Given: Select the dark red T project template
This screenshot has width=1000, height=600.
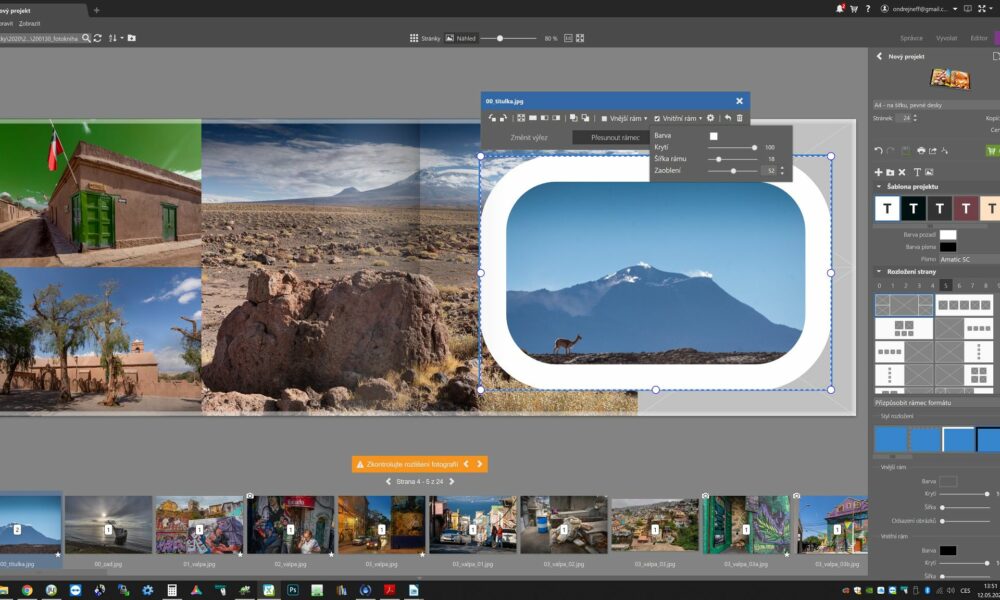Looking at the screenshot, I should click(x=966, y=209).
